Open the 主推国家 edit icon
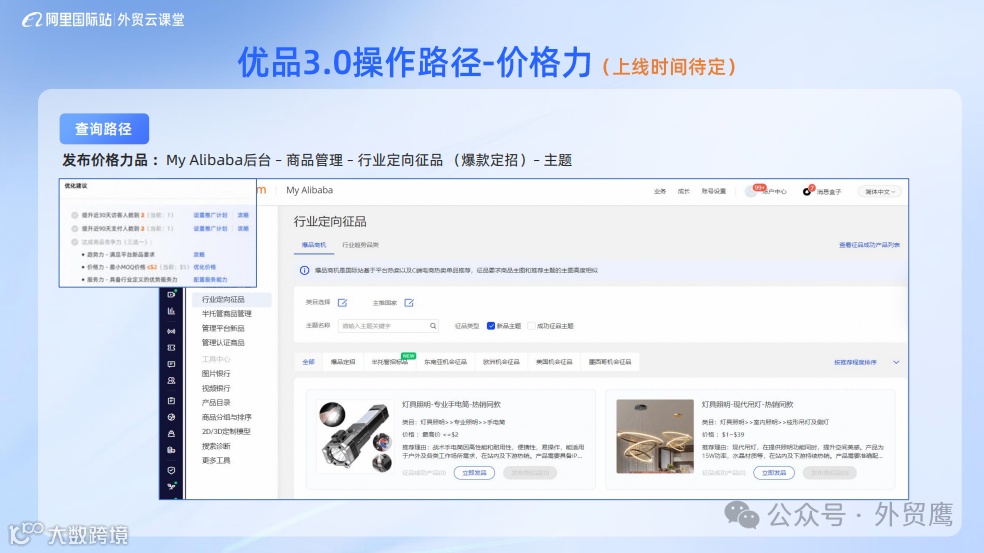 (409, 303)
